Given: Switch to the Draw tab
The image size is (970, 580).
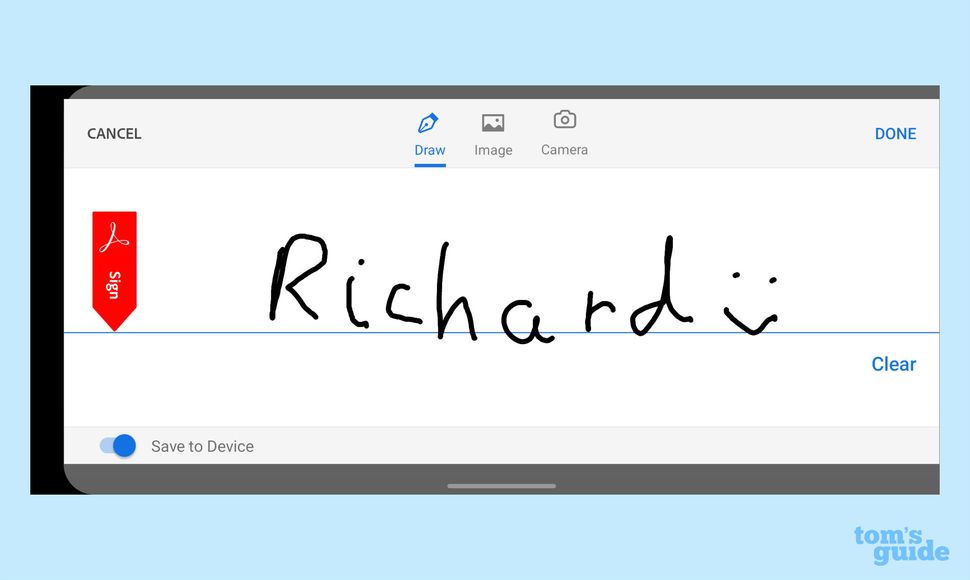Looking at the screenshot, I should (429, 135).
